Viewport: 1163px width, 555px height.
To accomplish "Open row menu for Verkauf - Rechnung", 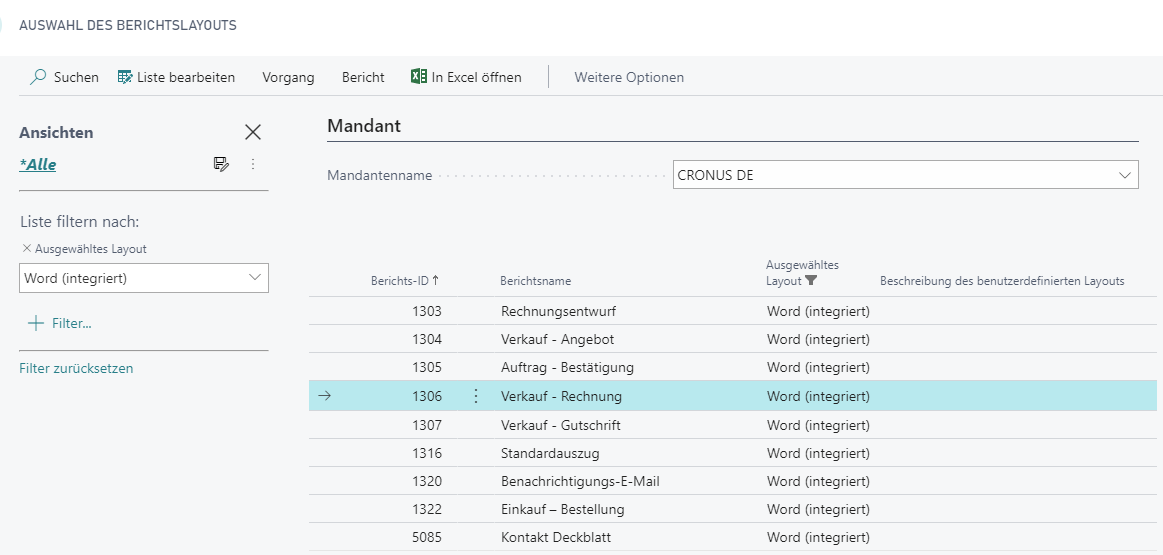I will click(x=475, y=396).
